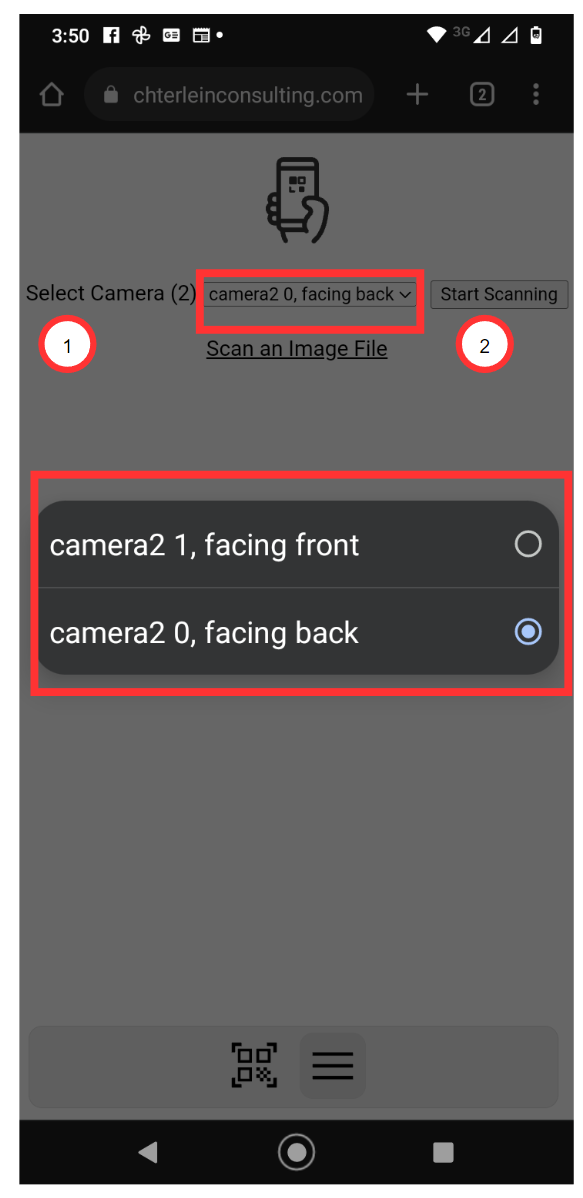Viewport: 583px width, 1198px height.
Task: Open the Select Camera dropdown
Action: (309, 294)
